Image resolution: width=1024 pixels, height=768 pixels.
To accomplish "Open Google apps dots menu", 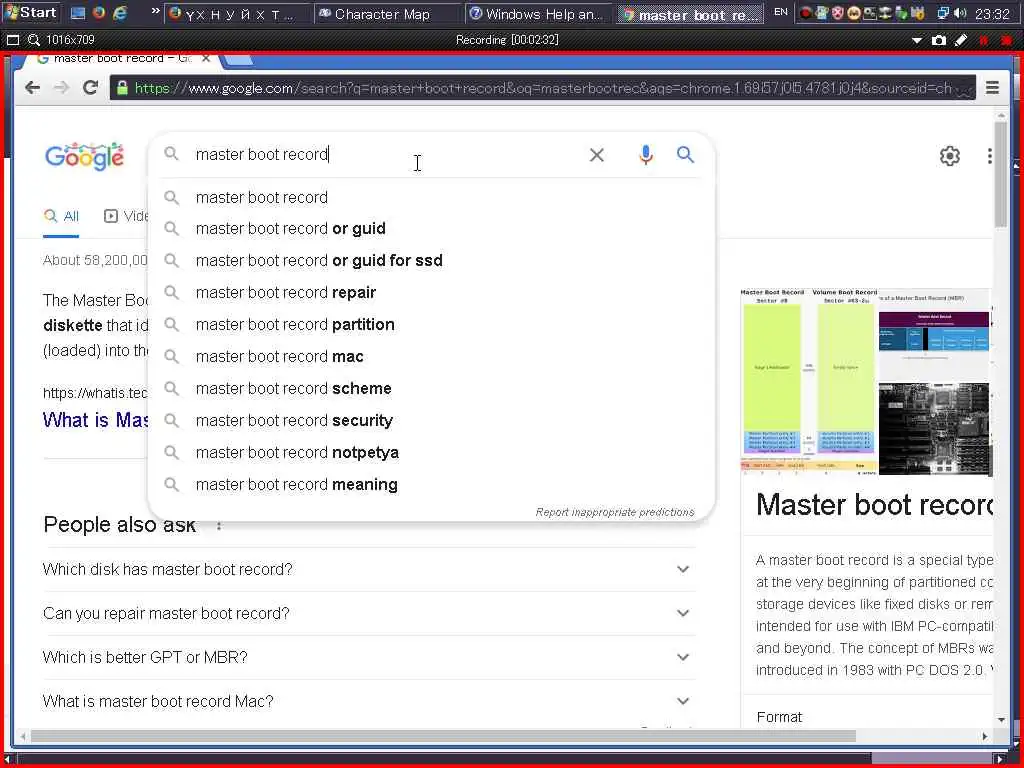I will click(989, 156).
